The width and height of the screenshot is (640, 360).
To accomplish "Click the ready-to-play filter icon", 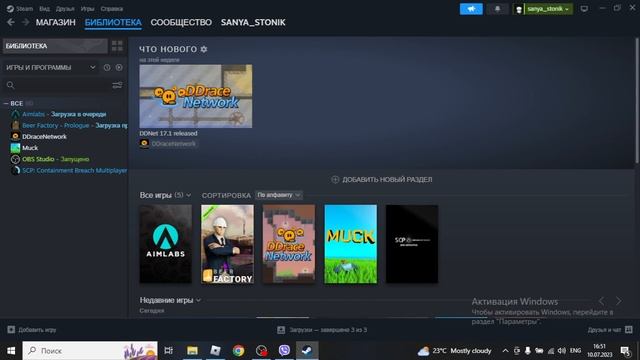I will pos(119,67).
